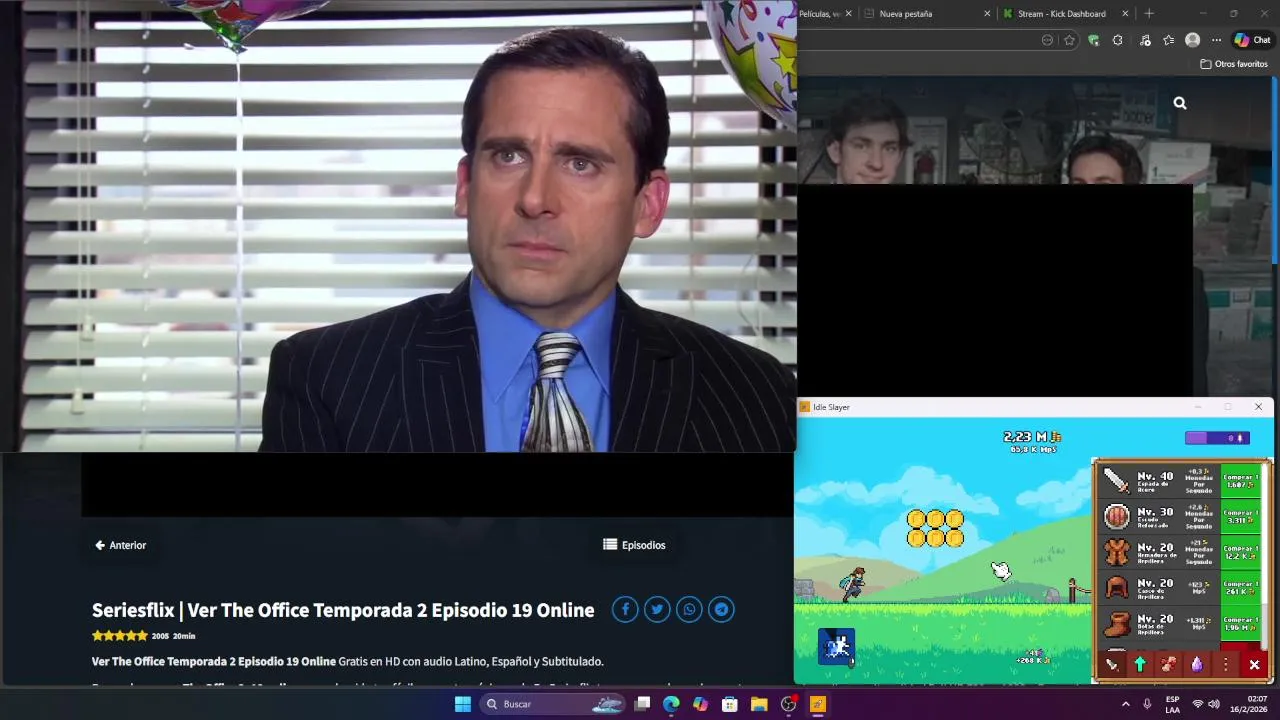Click the reinforced shield item icon

(1116, 516)
